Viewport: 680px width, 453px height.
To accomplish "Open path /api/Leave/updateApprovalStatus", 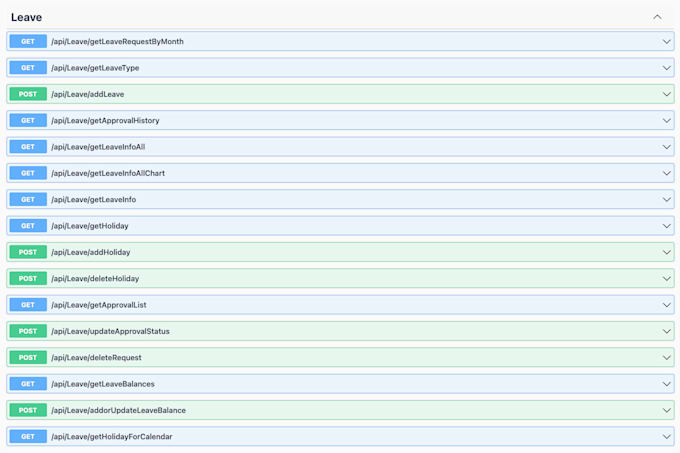I will click(x=111, y=331).
